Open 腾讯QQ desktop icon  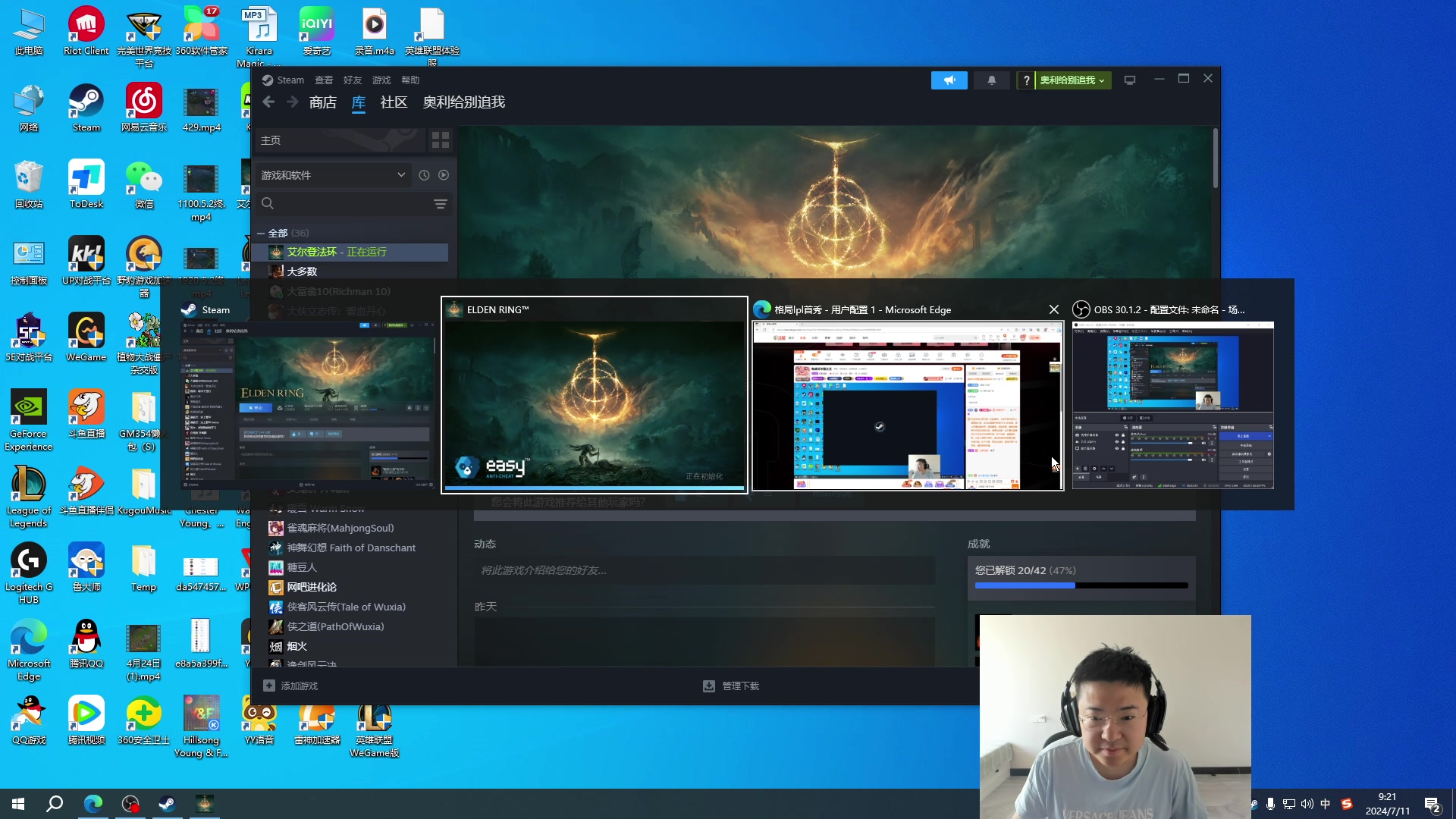[x=86, y=644]
